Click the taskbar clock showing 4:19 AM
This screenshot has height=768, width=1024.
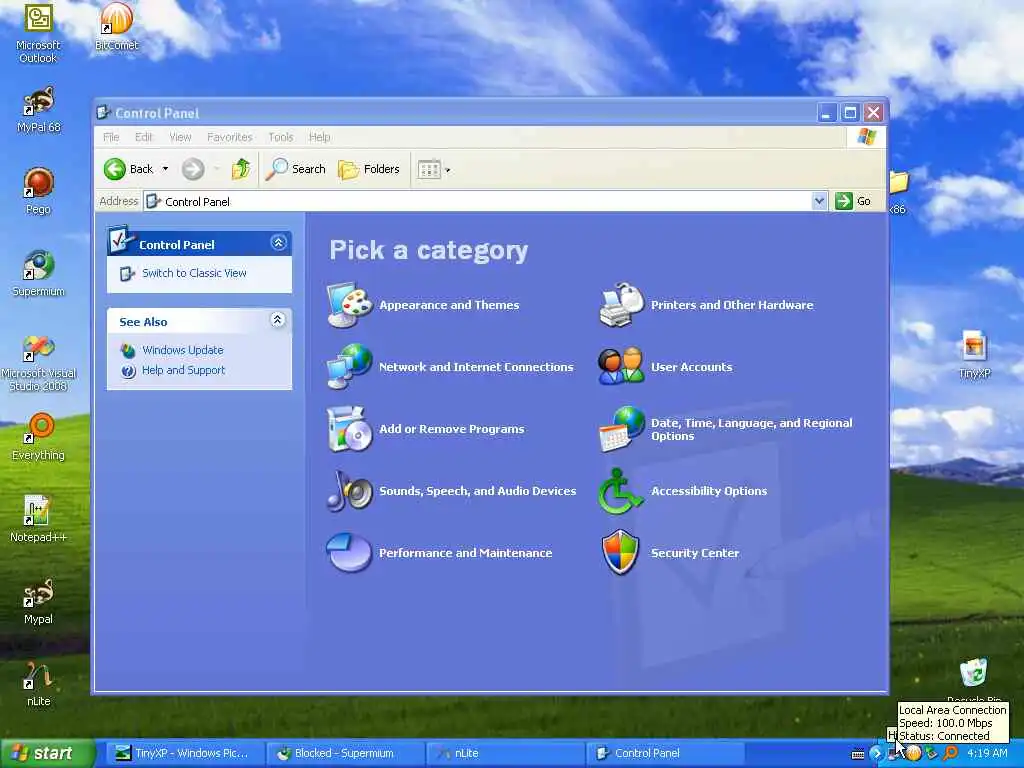[987, 754]
